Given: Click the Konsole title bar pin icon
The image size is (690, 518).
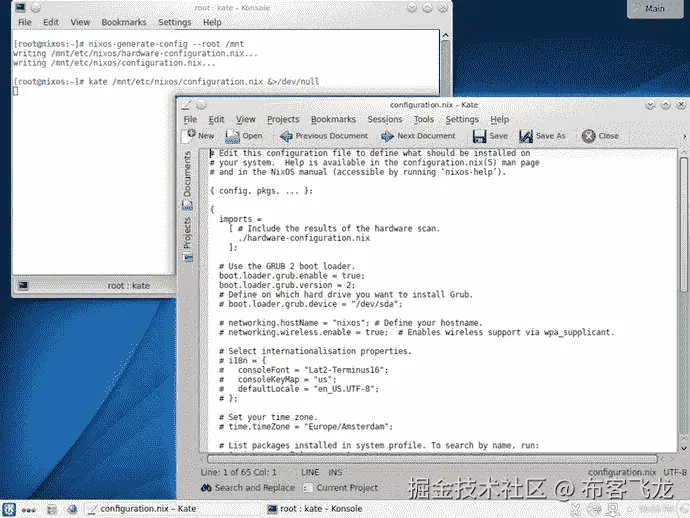Looking at the screenshot, I should (x=36, y=7).
